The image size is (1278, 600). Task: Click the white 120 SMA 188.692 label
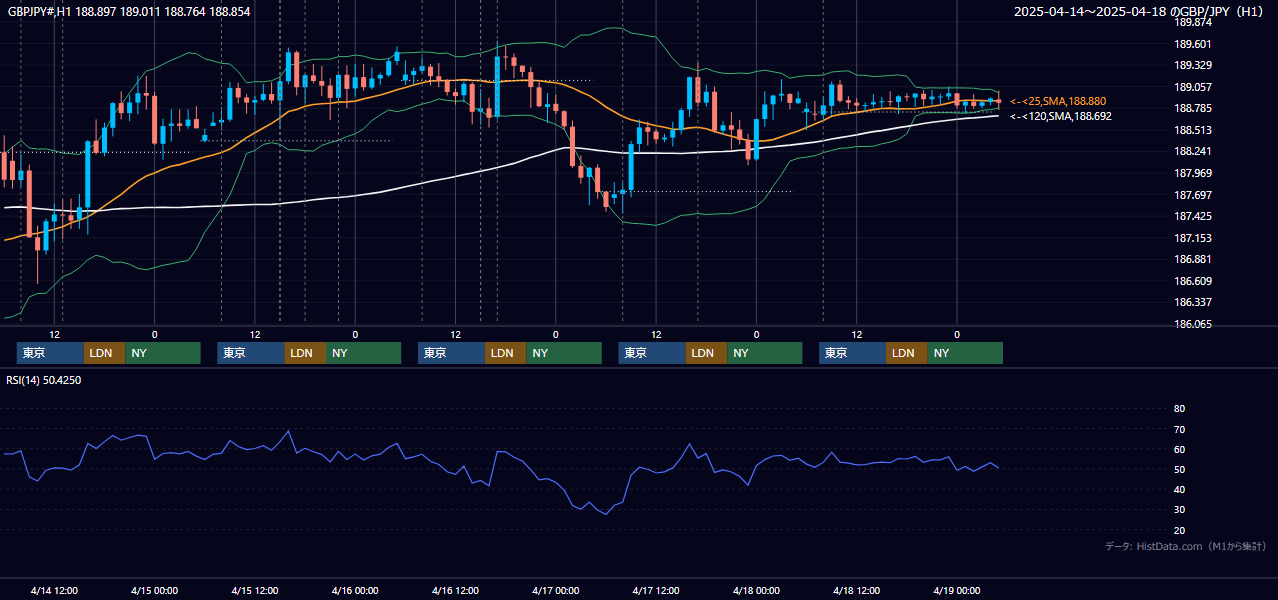coord(1061,116)
